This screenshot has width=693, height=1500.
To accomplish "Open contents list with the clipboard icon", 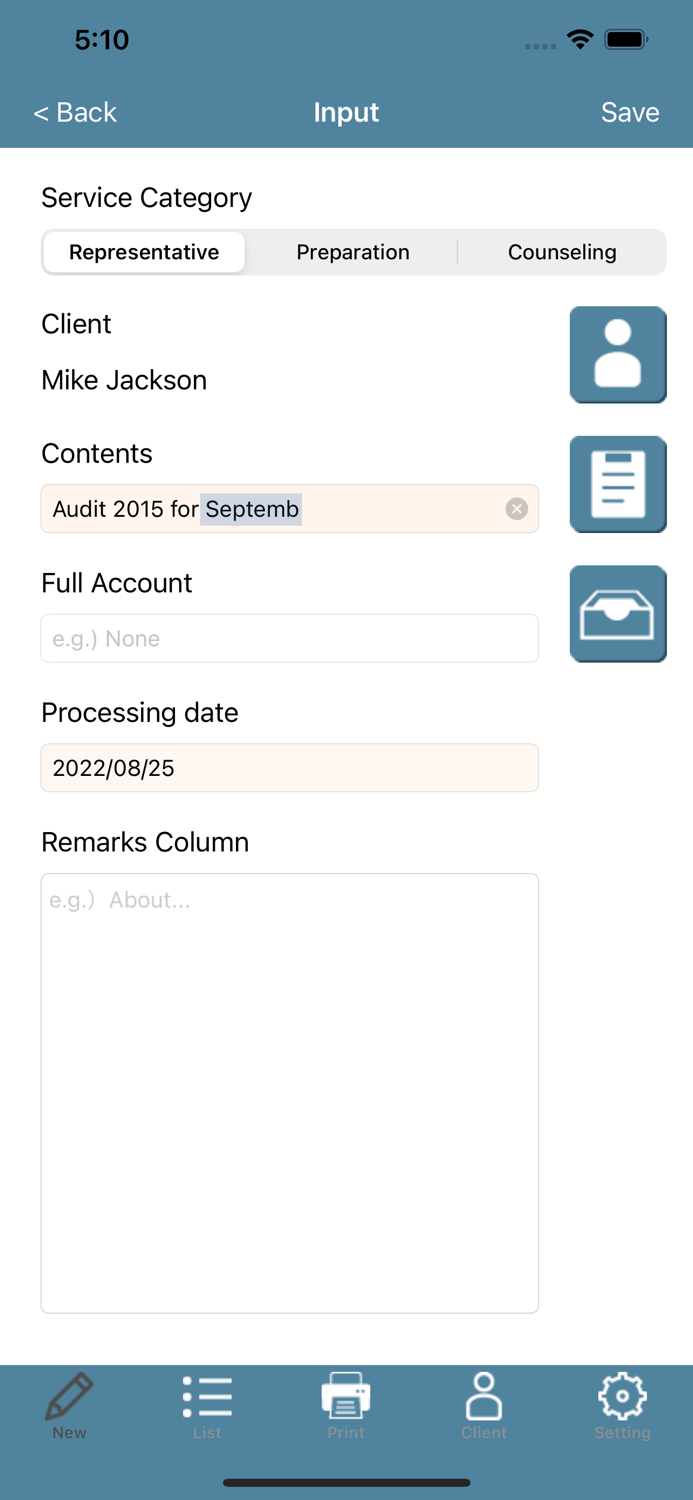I will 617,484.
